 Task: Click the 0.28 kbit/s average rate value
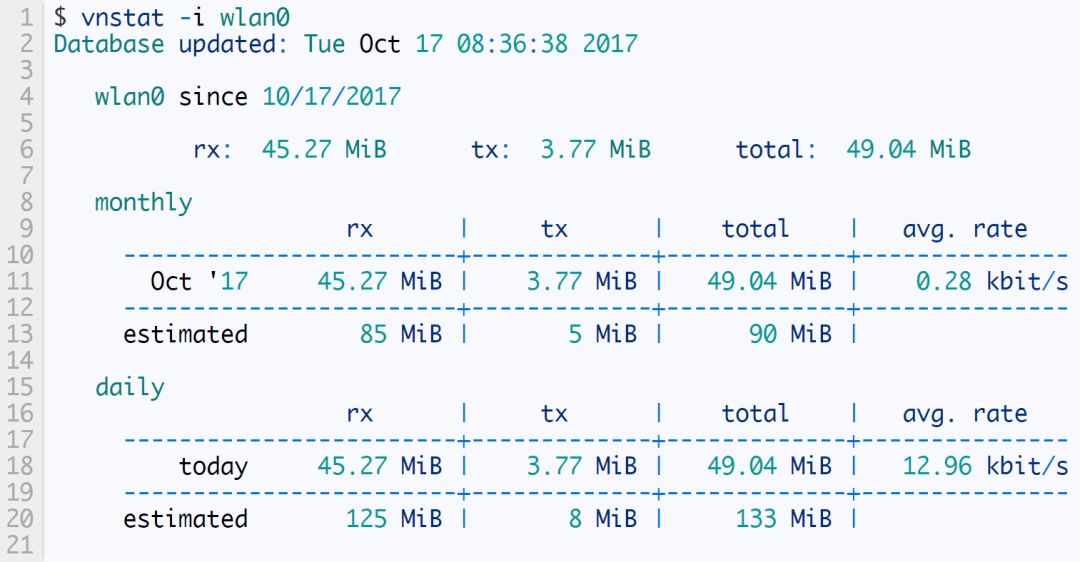992,281
